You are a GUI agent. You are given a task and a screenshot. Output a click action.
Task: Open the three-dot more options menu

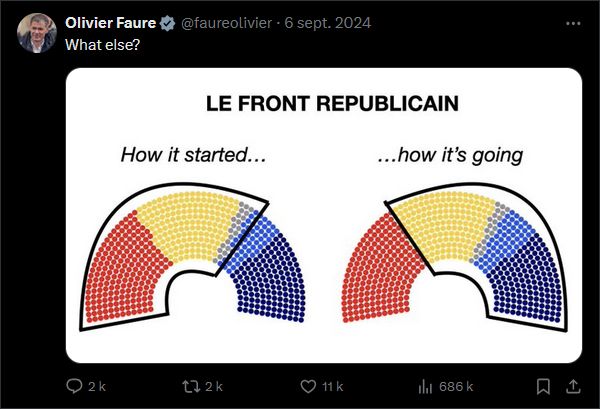pos(573,24)
